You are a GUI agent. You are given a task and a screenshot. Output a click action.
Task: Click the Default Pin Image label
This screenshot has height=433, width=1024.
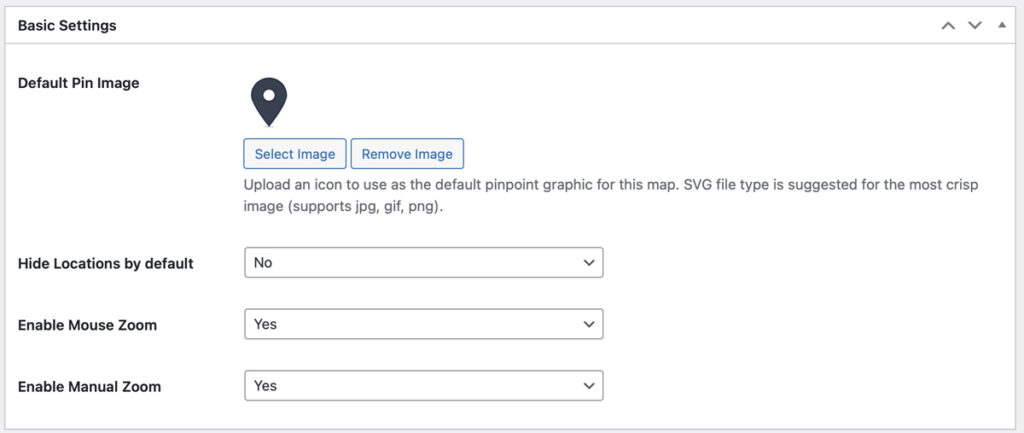point(78,83)
